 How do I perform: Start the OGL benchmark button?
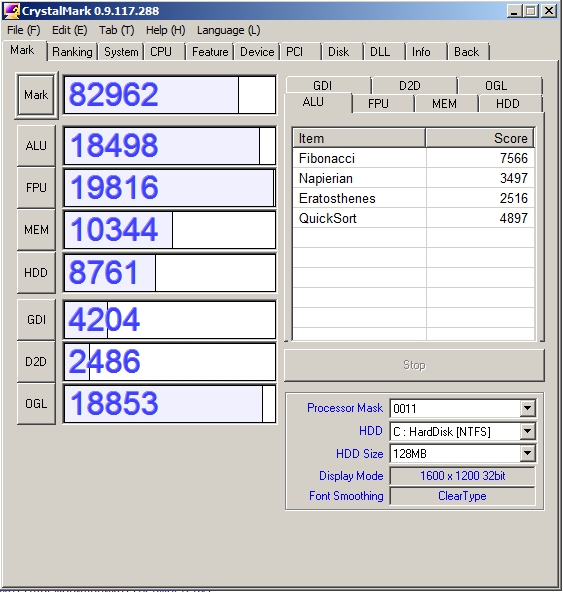tap(36, 404)
